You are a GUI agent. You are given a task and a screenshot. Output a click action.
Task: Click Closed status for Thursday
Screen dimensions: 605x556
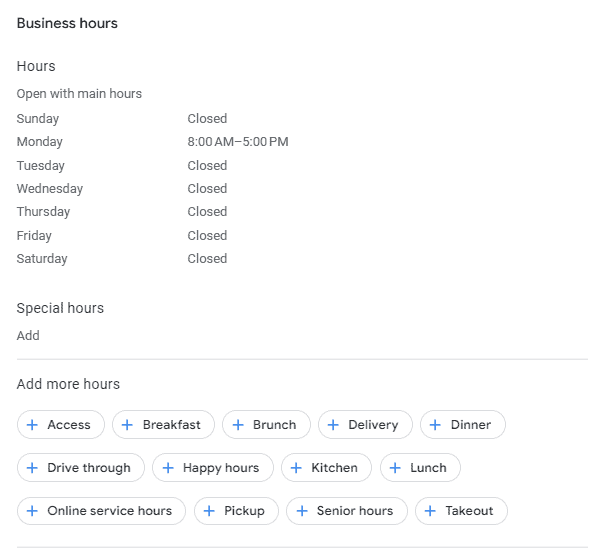tap(207, 212)
